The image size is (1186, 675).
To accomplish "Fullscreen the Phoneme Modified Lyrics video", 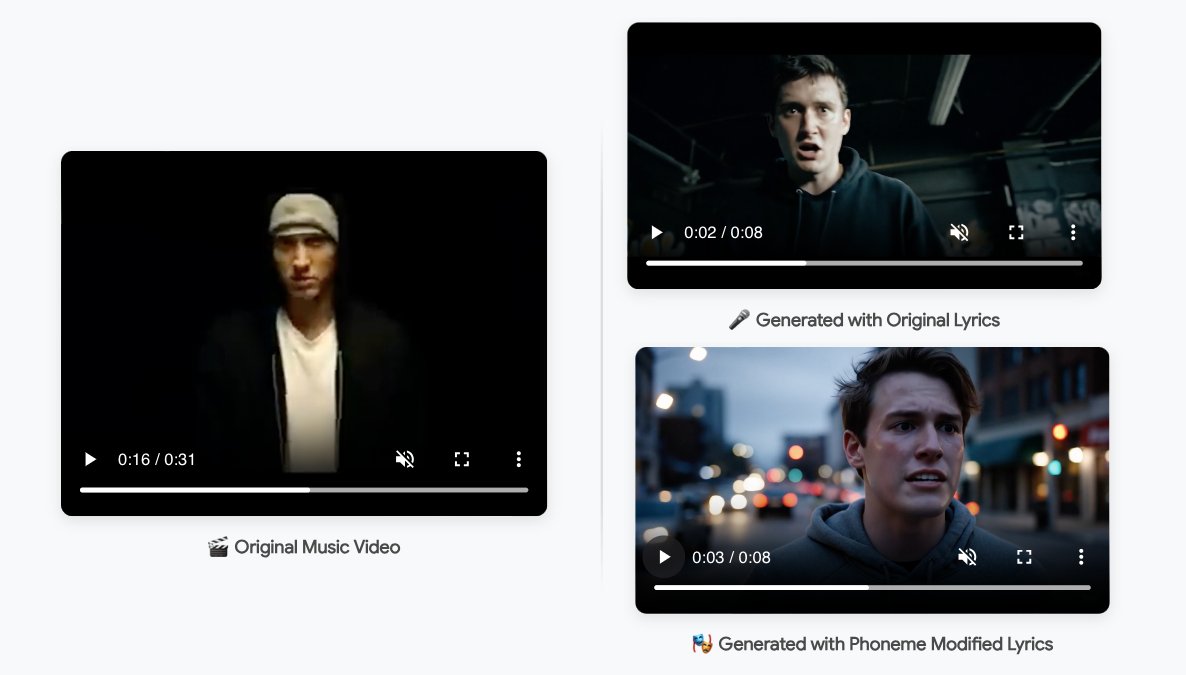I will 1024,557.
